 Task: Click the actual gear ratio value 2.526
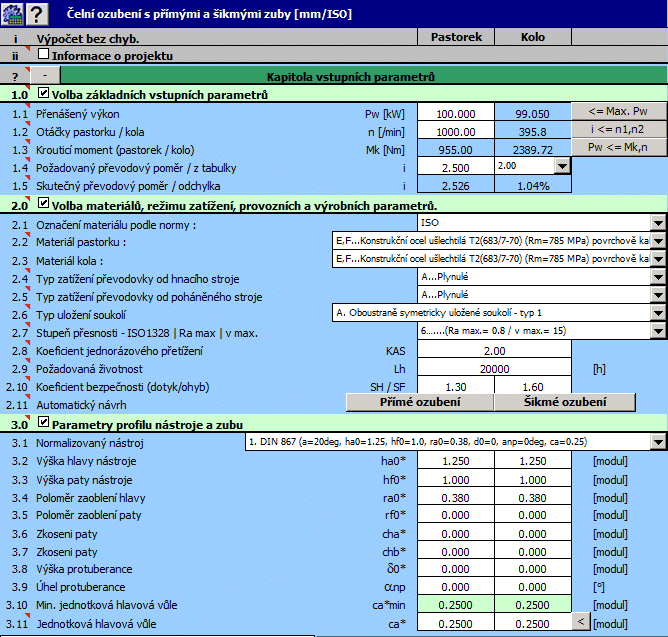click(x=455, y=185)
